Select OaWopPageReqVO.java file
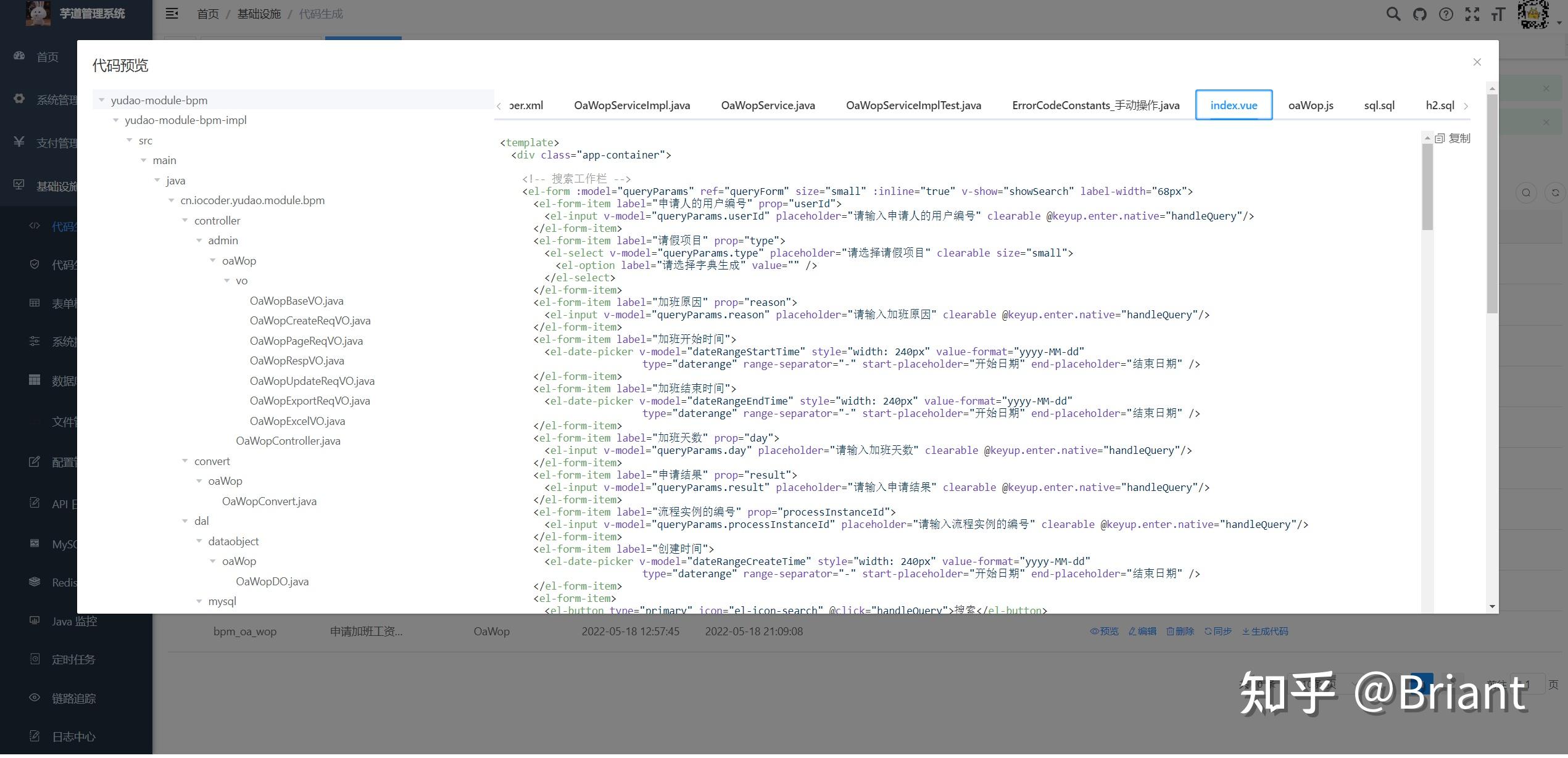 [x=306, y=342]
